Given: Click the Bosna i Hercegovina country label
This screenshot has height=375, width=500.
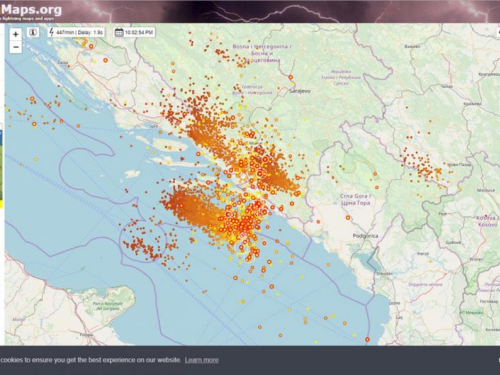Looking at the screenshot, I should [262, 53].
